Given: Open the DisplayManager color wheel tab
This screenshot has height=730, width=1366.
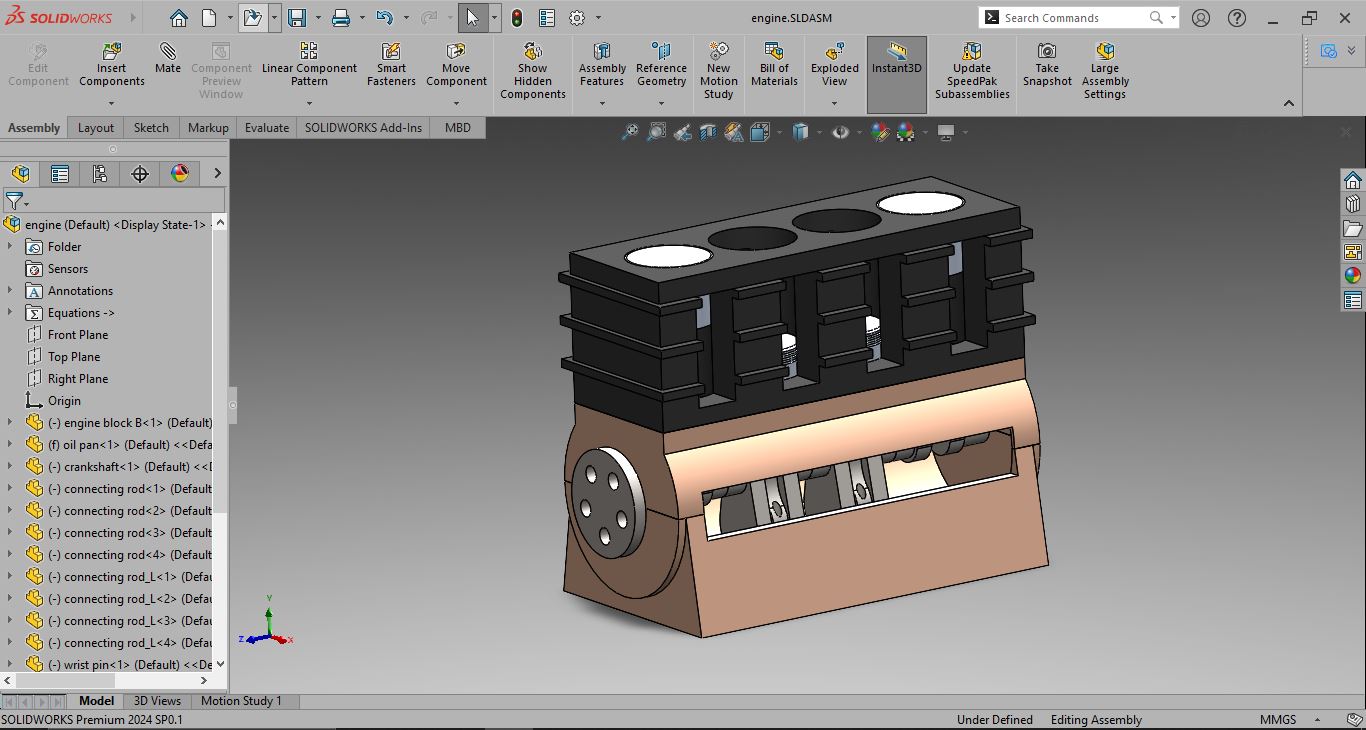Looking at the screenshot, I should (x=180, y=174).
